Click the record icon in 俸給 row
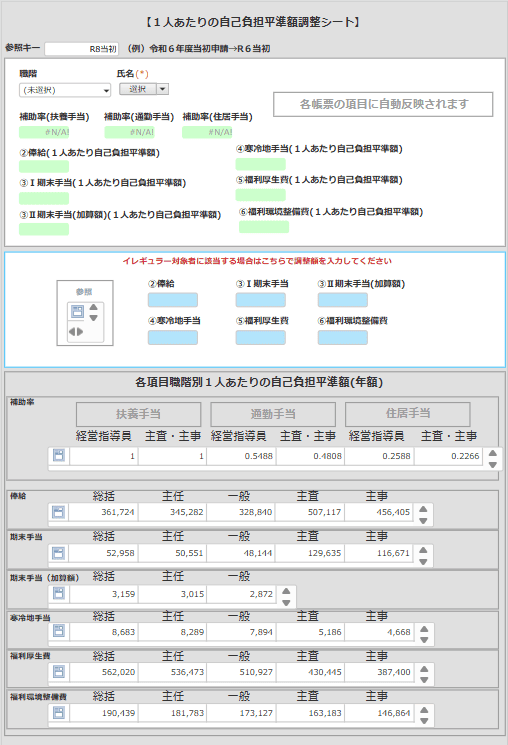The width and height of the screenshot is (508, 745). click(59, 512)
